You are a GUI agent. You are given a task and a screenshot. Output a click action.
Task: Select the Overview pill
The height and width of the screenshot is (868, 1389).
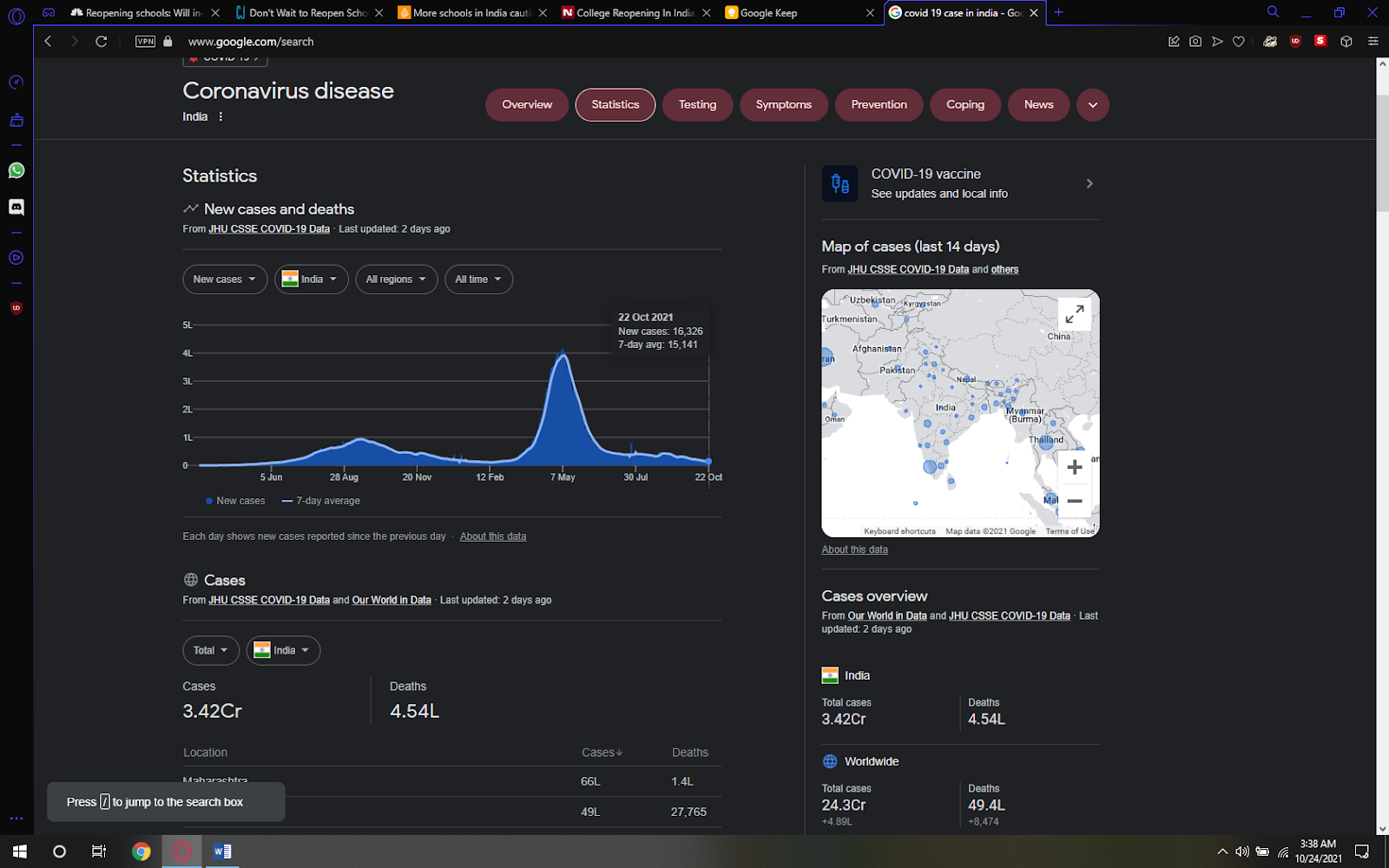527,105
